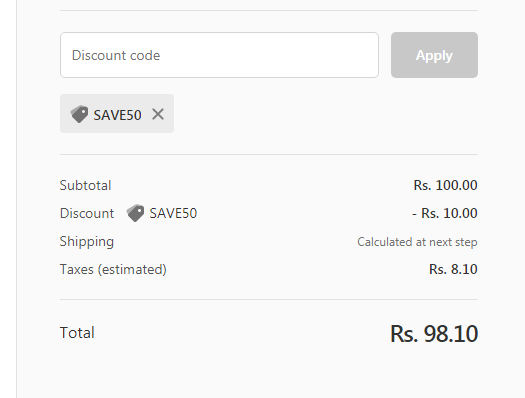The width and height of the screenshot is (525, 398).
Task: Click the tag icon beside the Discount row
Action: click(x=135, y=213)
